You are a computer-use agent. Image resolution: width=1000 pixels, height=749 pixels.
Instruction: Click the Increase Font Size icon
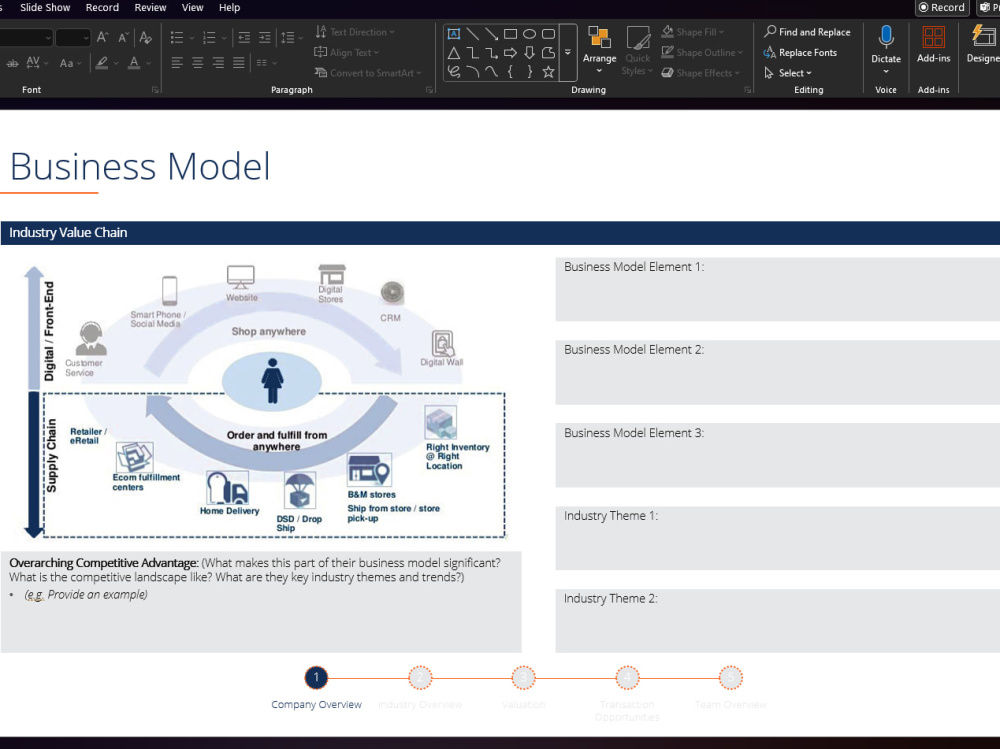(102, 38)
